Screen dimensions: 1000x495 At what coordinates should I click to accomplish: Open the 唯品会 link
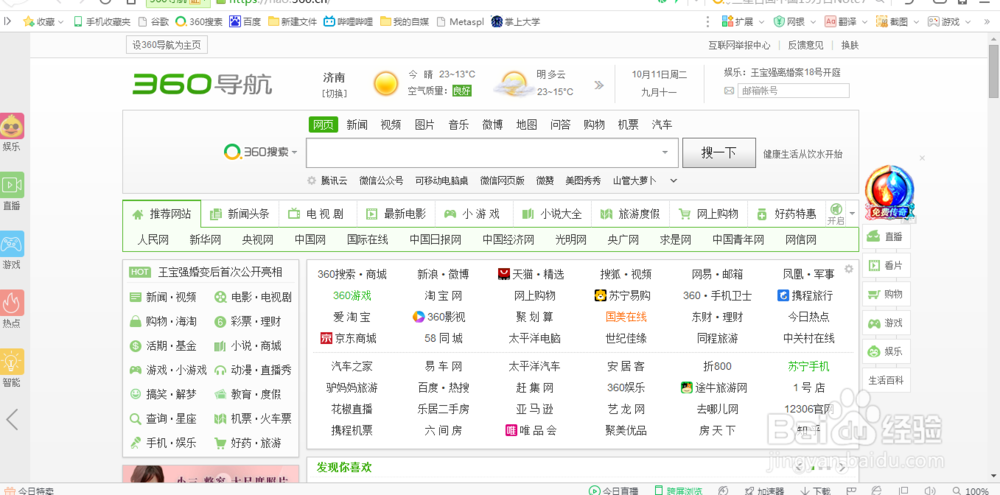(x=531, y=430)
